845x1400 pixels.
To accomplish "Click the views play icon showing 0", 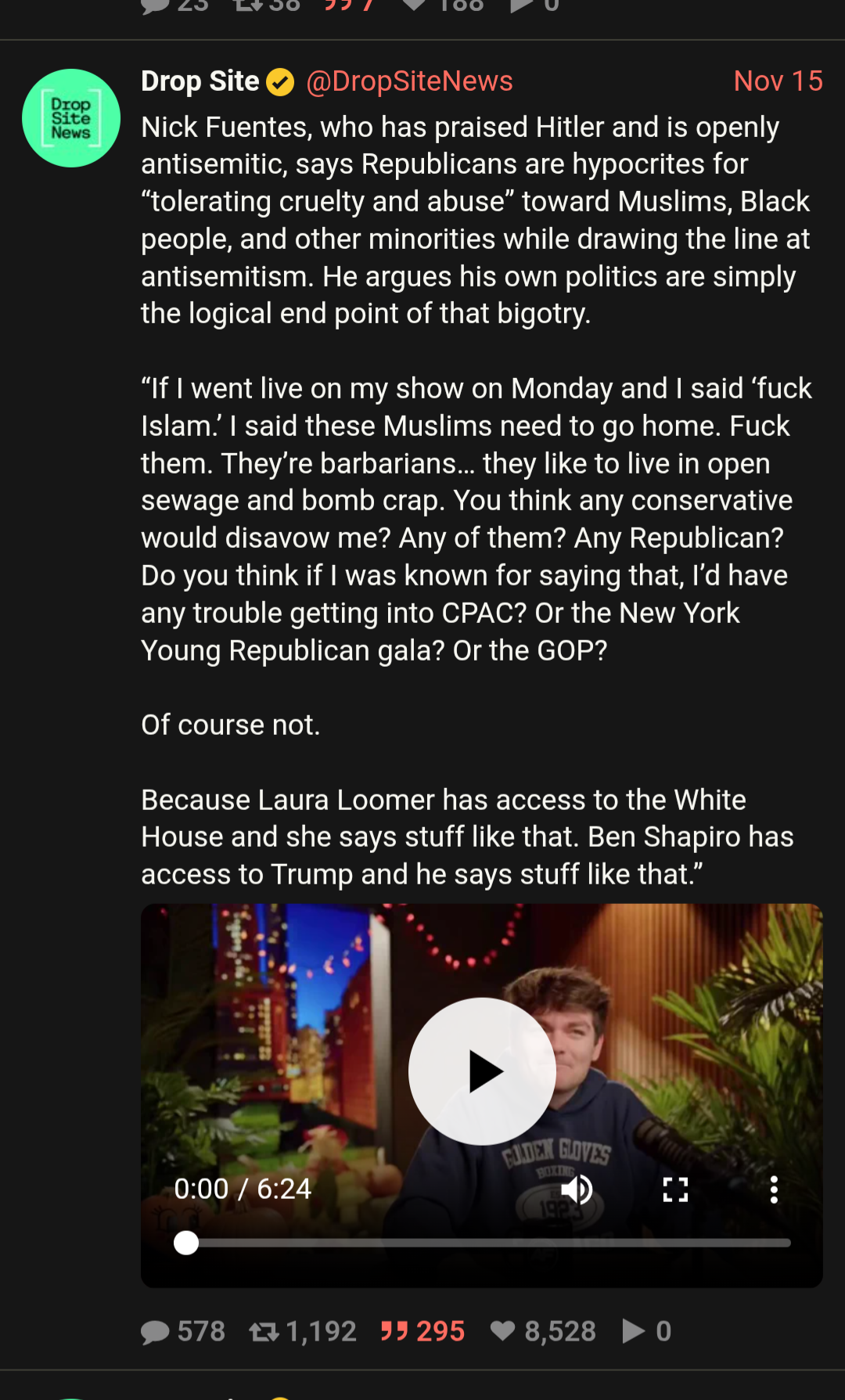I will coord(634,1331).
